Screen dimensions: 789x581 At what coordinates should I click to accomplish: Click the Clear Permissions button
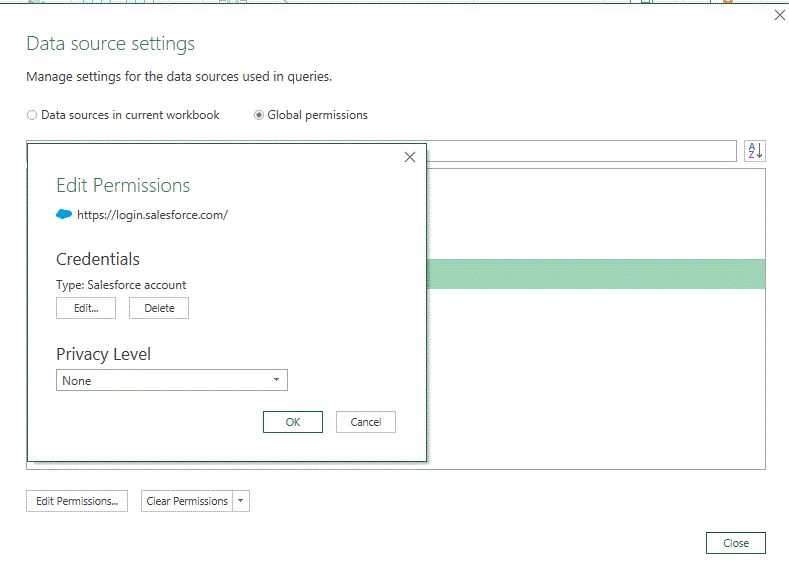pos(187,501)
